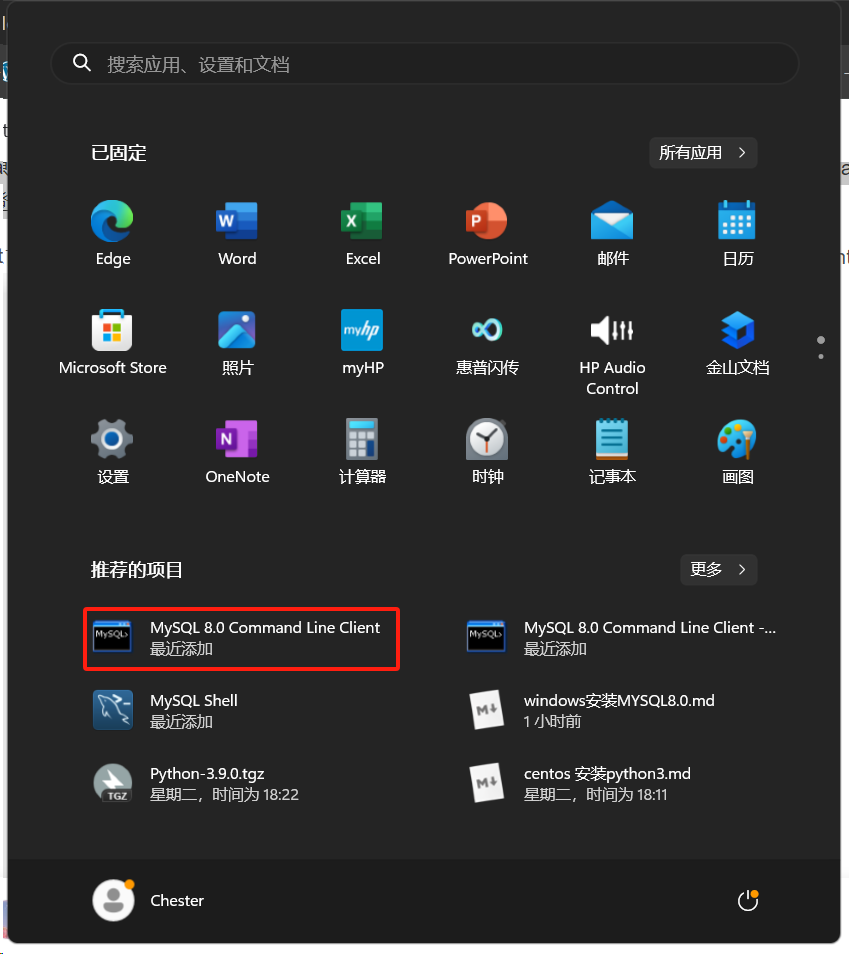Open the 时钟 clock app

(x=487, y=451)
